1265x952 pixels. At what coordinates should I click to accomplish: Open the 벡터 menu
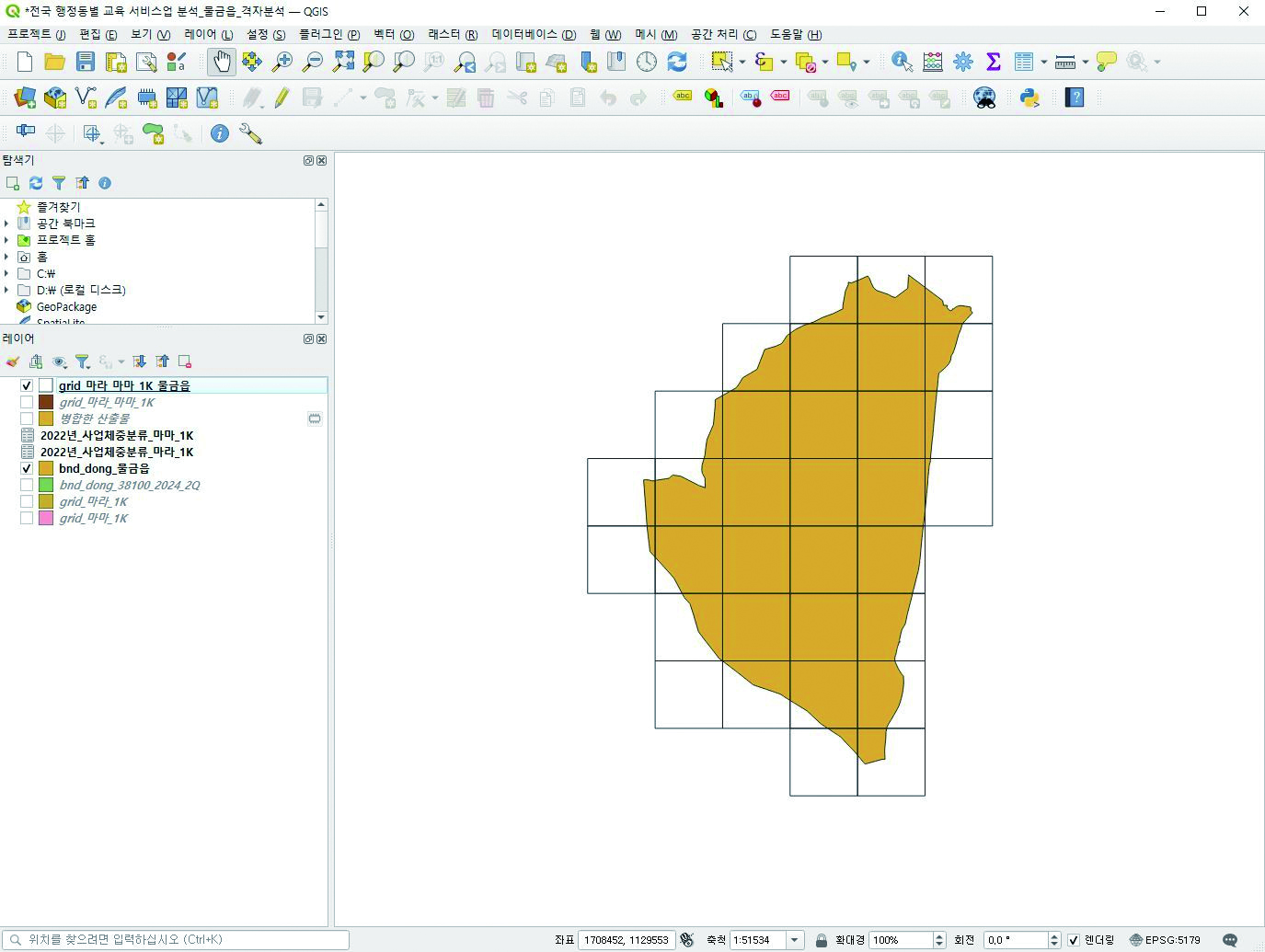click(394, 34)
